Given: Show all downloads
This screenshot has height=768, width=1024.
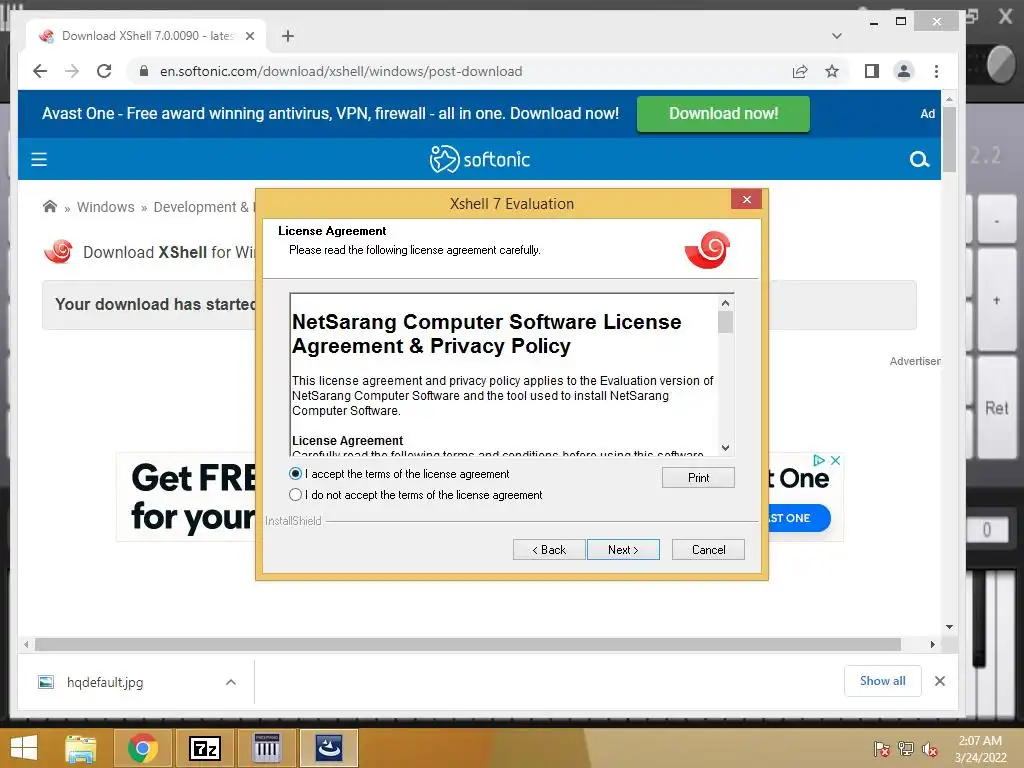Looking at the screenshot, I should click(882, 680).
